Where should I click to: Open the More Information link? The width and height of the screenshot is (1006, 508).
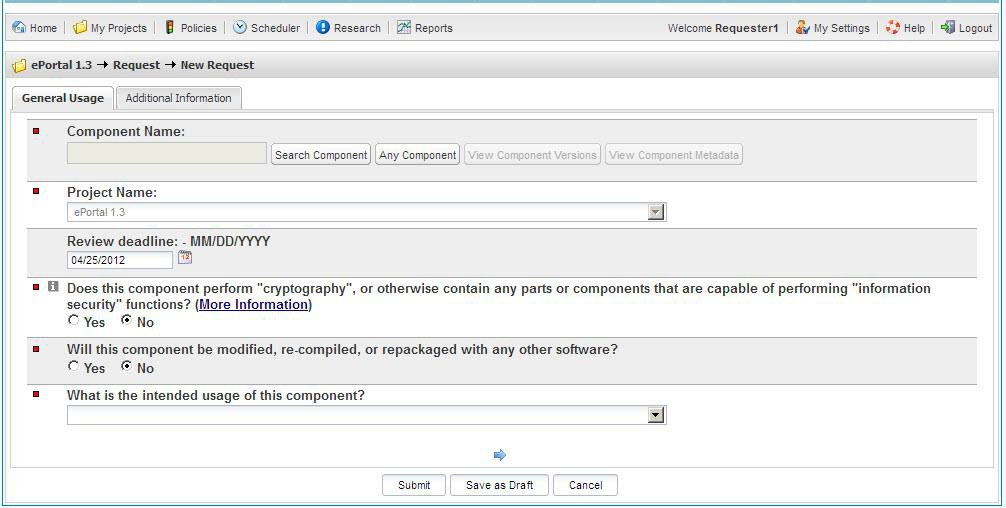pyautogui.click(x=253, y=305)
